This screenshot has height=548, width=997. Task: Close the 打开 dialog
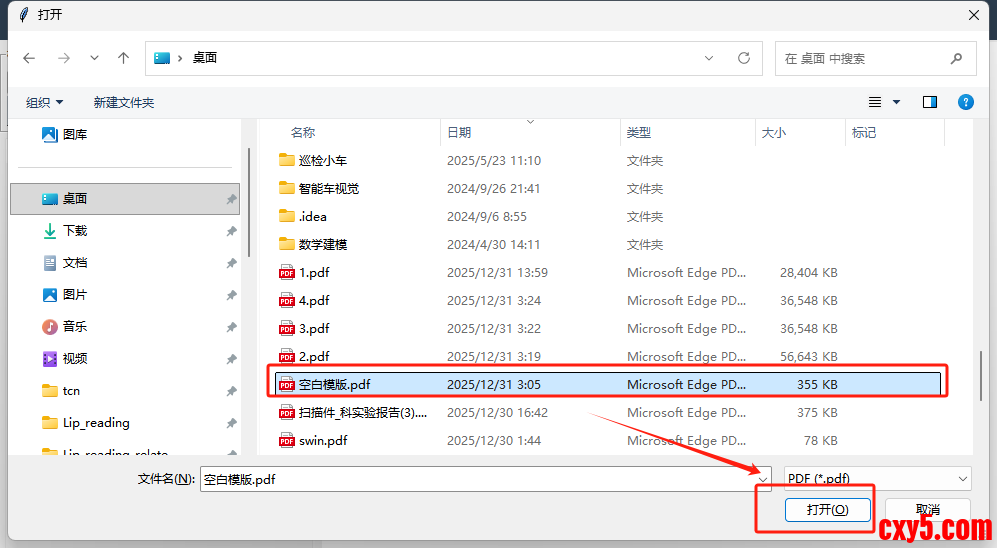coord(973,15)
